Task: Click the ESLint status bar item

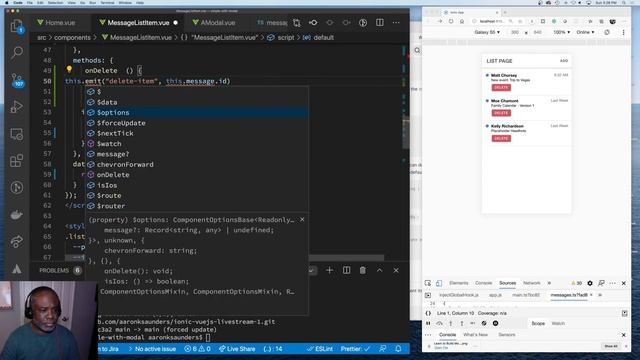Action: (321, 349)
